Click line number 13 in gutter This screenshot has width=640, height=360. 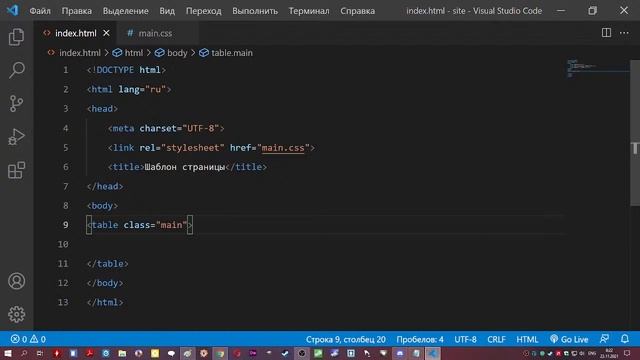coord(63,302)
